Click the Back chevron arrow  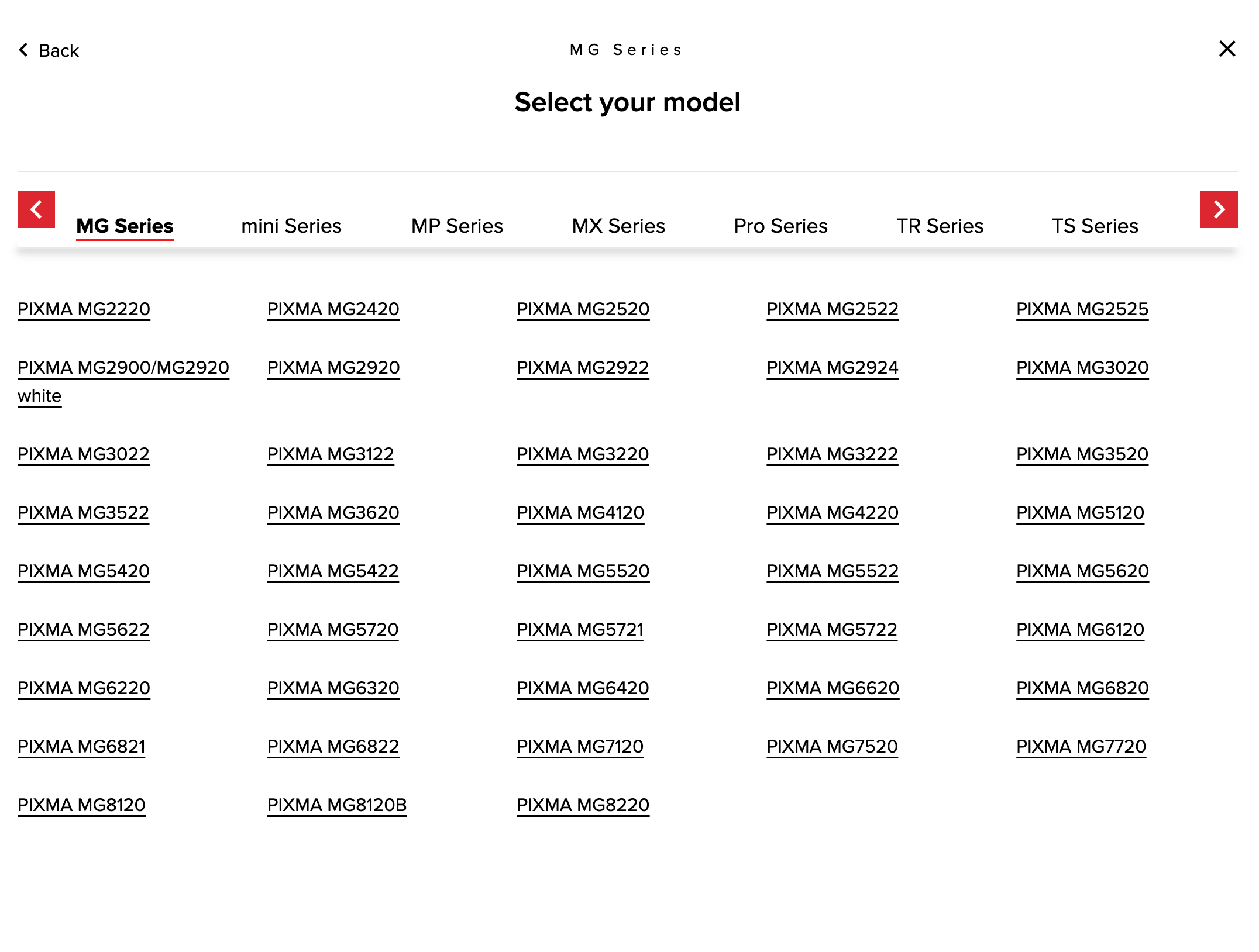pos(23,50)
